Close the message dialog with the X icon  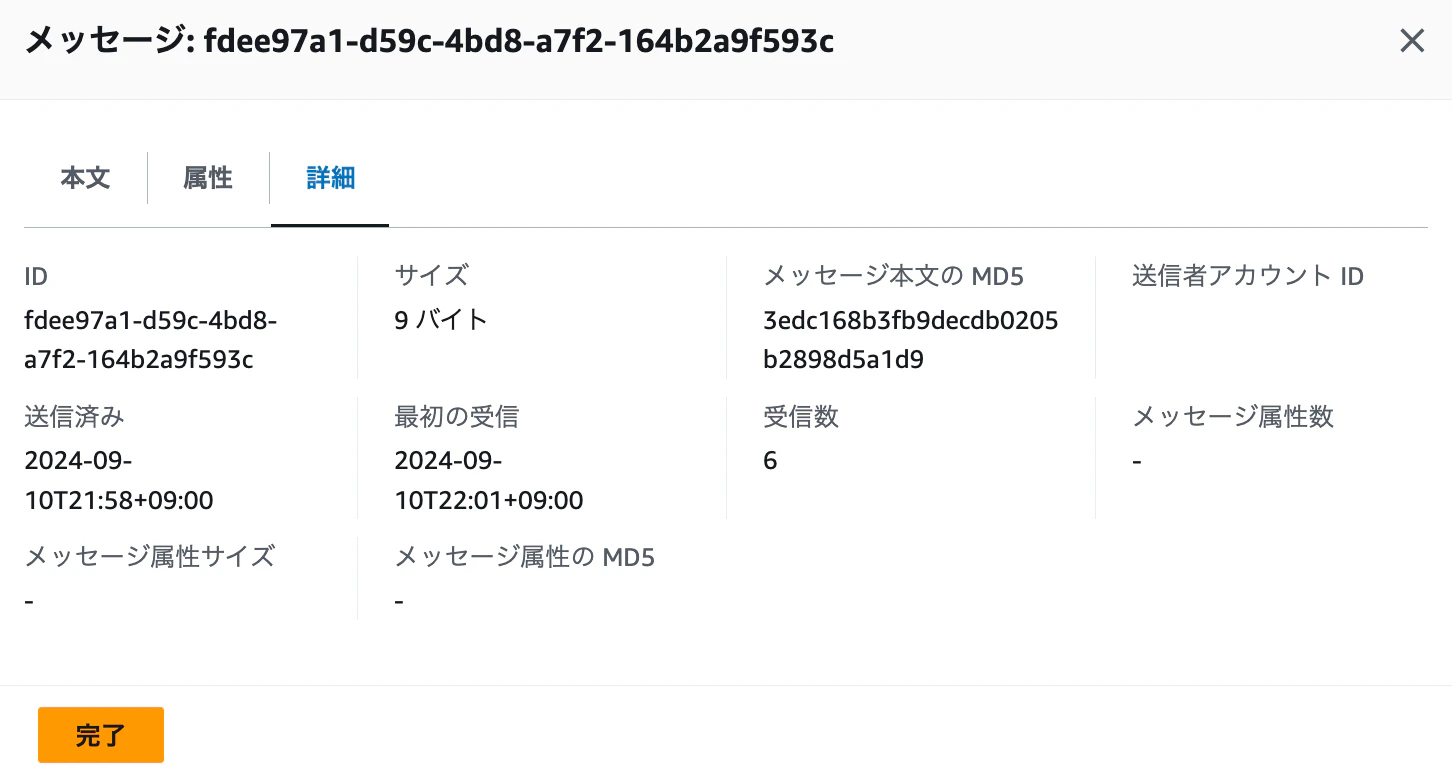click(1411, 41)
